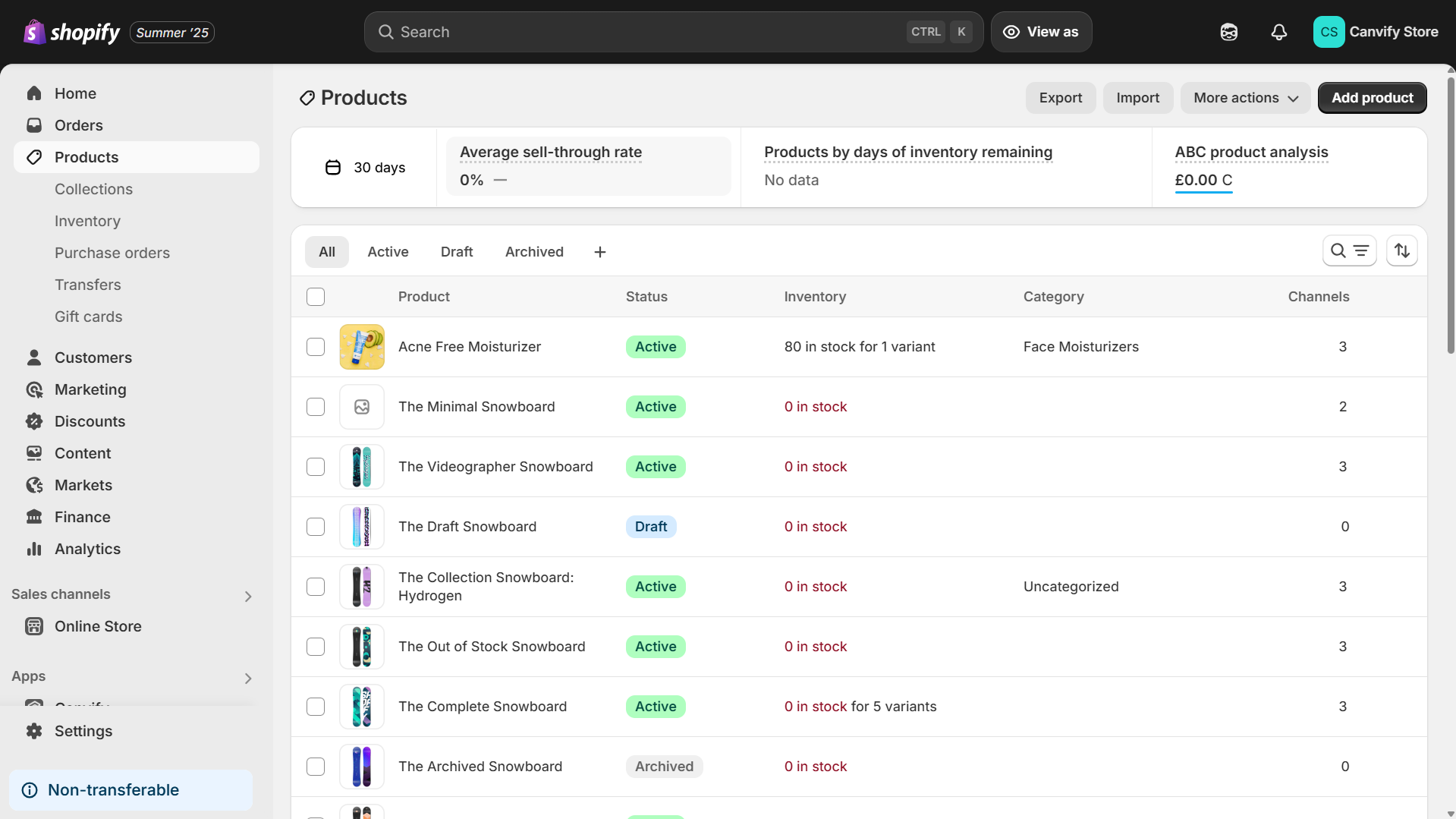Screen dimensions: 1456x819
Task: Click the plus icon to add view
Action: pyautogui.click(x=599, y=252)
